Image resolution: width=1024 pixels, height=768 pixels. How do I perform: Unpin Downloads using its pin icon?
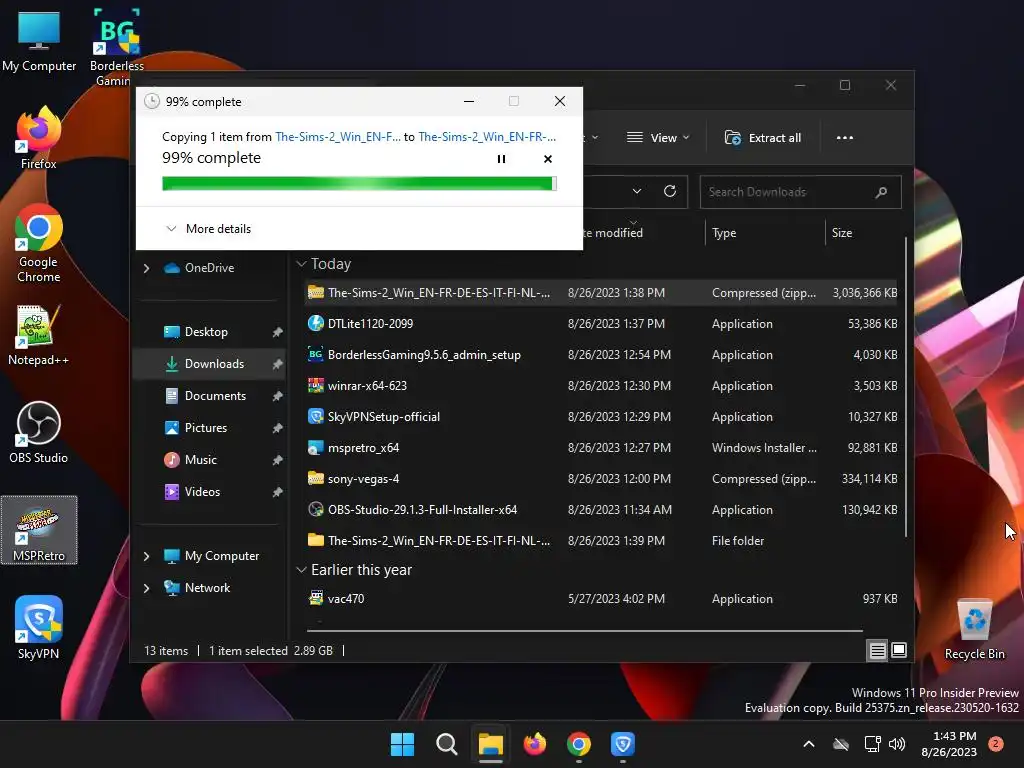click(278, 364)
